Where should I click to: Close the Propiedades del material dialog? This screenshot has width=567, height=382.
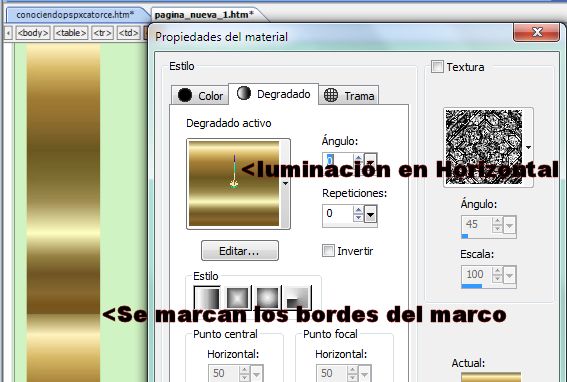click(537, 32)
